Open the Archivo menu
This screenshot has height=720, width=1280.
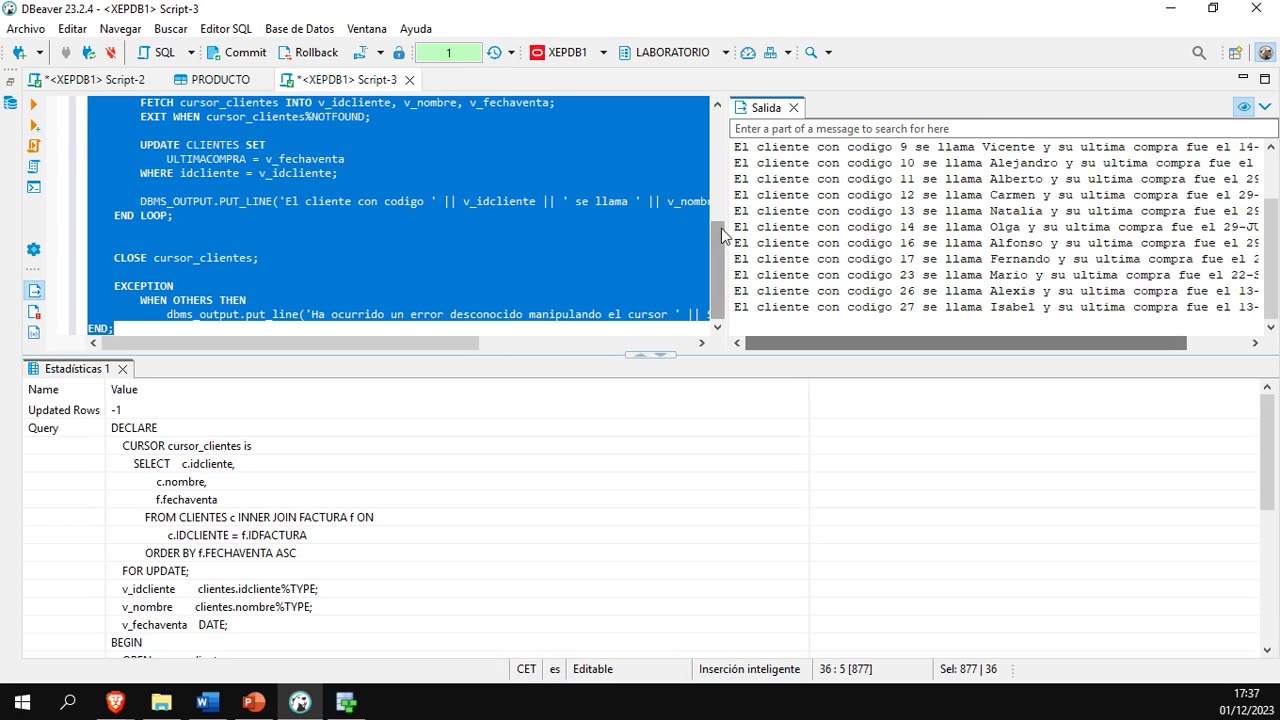pos(26,29)
